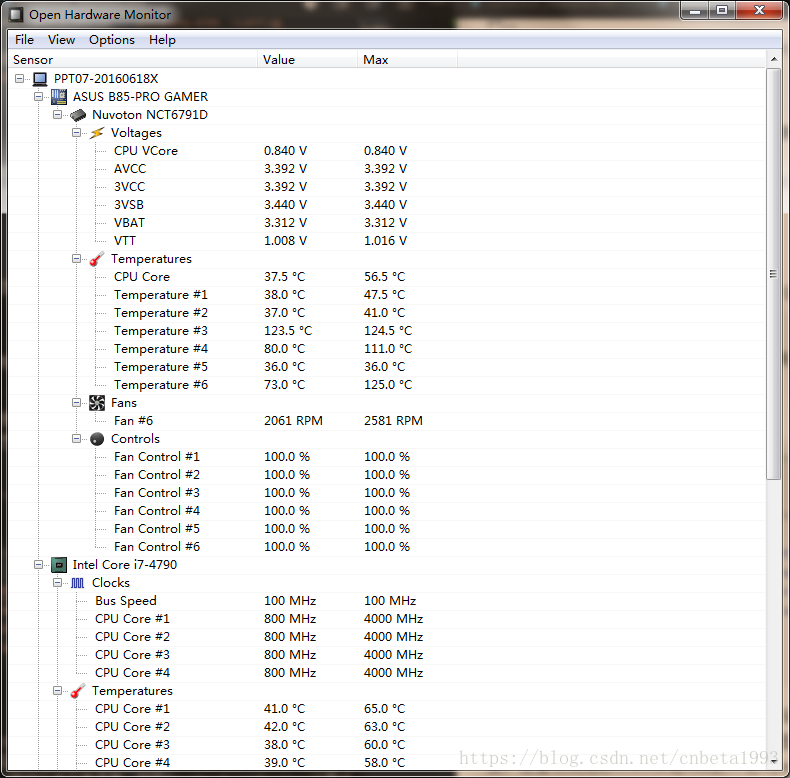790x778 pixels.
Task: Open the Options menu
Action: click(112, 40)
